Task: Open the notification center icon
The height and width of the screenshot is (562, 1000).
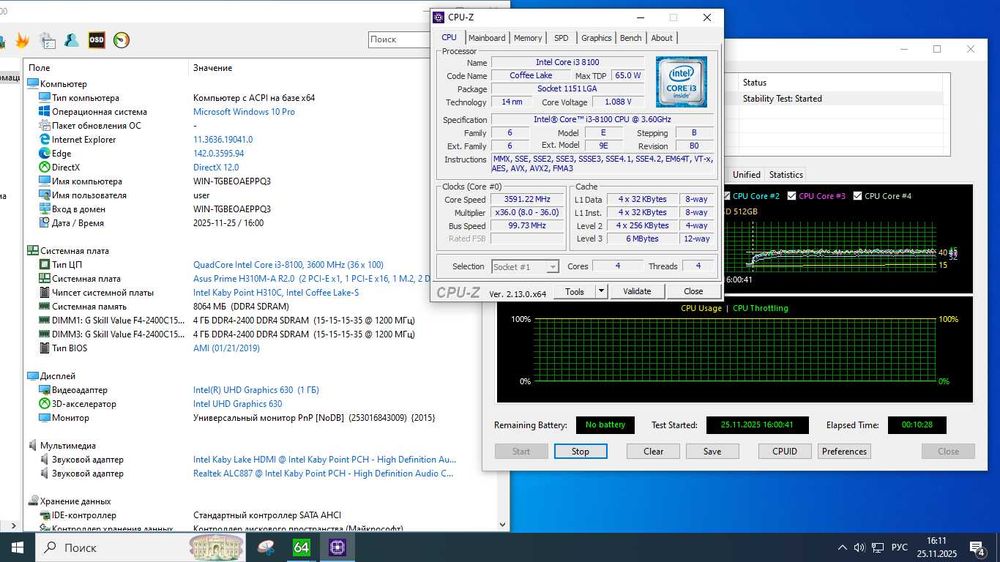Action: pyautogui.click(x=977, y=547)
